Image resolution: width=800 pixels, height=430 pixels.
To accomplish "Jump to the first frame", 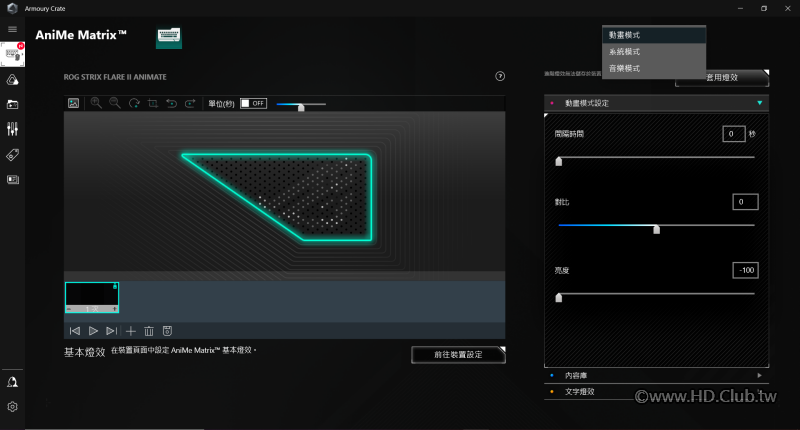I will click(74, 331).
